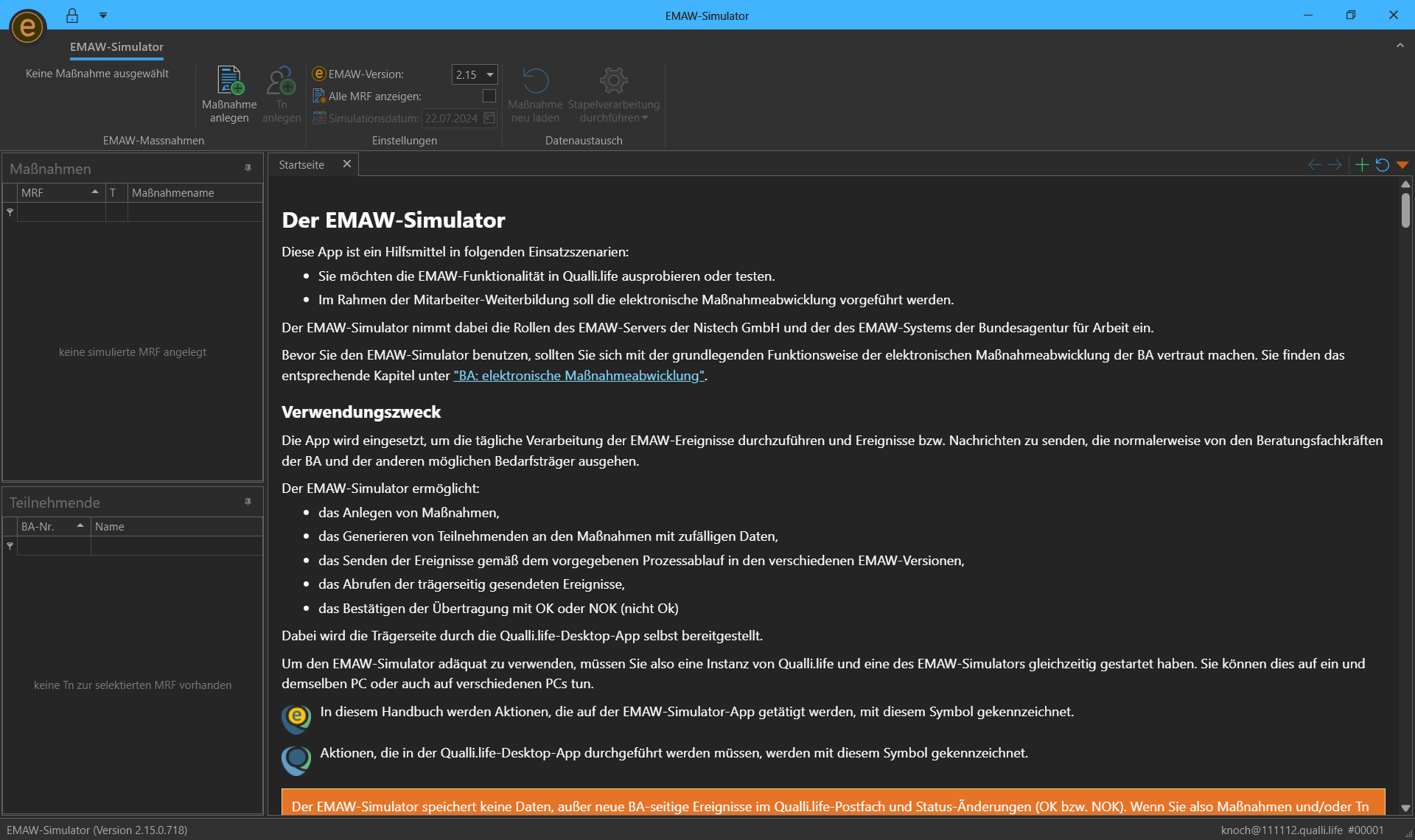This screenshot has width=1415, height=840.
Task: Click 'Keine Maßnahme ausgewählt' label
Action: click(x=97, y=74)
